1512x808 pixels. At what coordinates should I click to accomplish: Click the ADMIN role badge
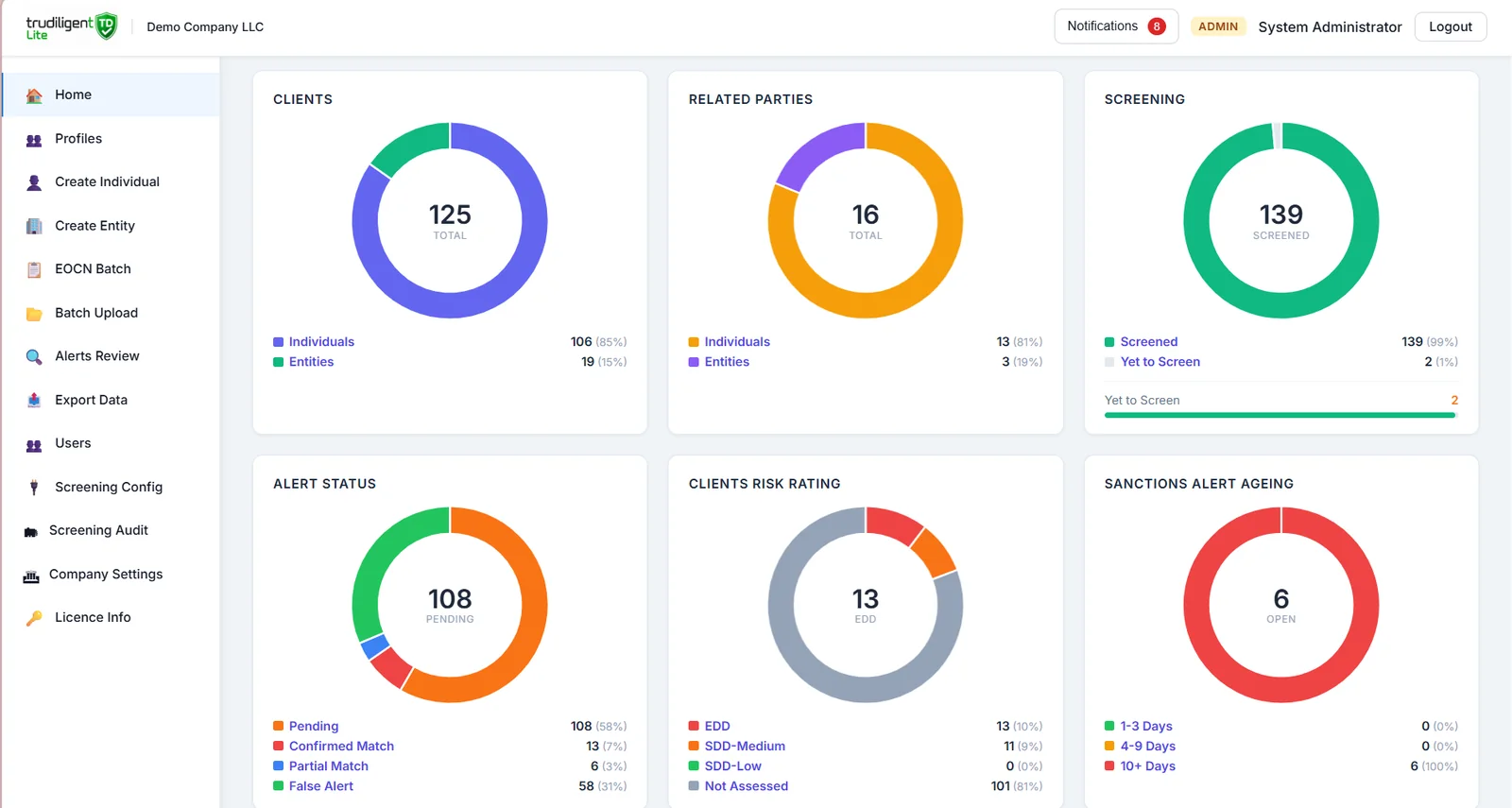pyautogui.click(x=1218, y=26)
